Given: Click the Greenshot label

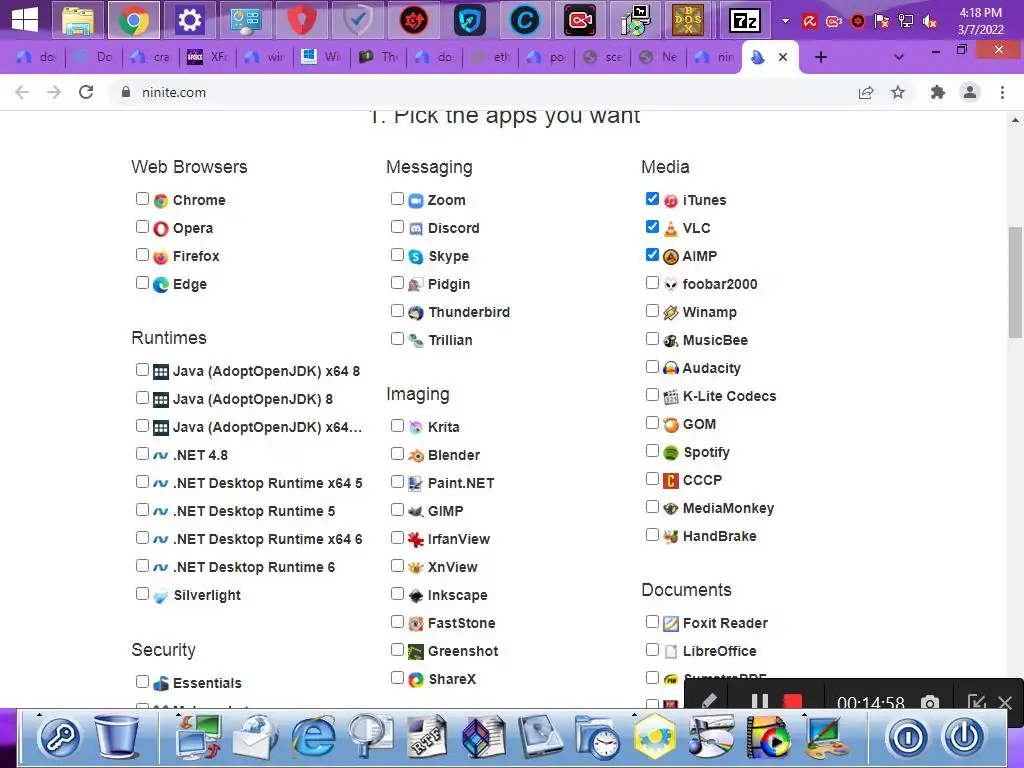Looking at the screenshot, I should (x=463, y=651).
